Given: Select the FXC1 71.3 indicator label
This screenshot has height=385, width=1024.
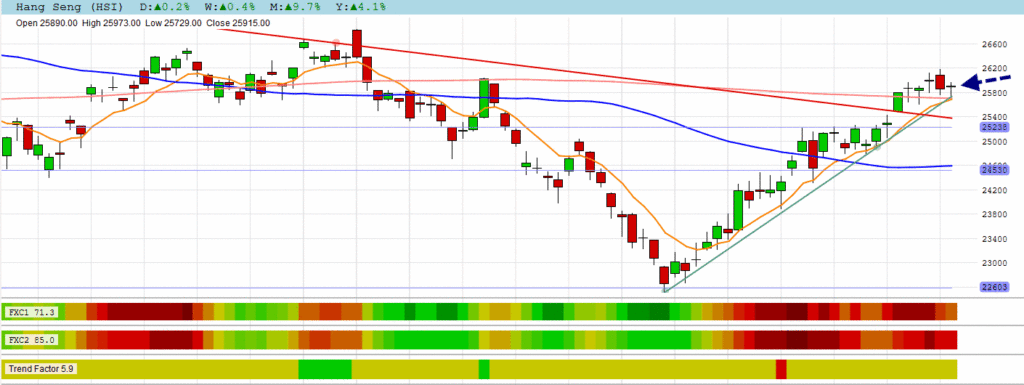Looking at the screenshot, I should (x=31, y=313).
